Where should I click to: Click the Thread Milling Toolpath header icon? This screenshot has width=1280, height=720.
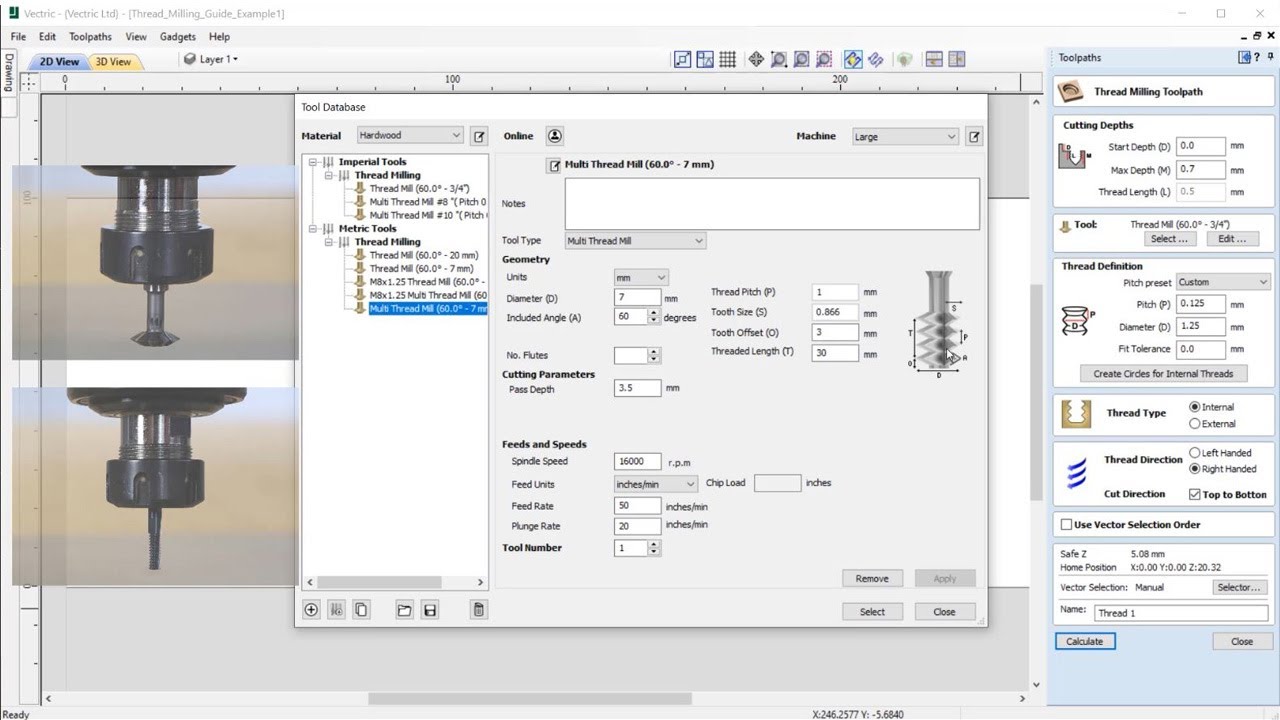1071,91
